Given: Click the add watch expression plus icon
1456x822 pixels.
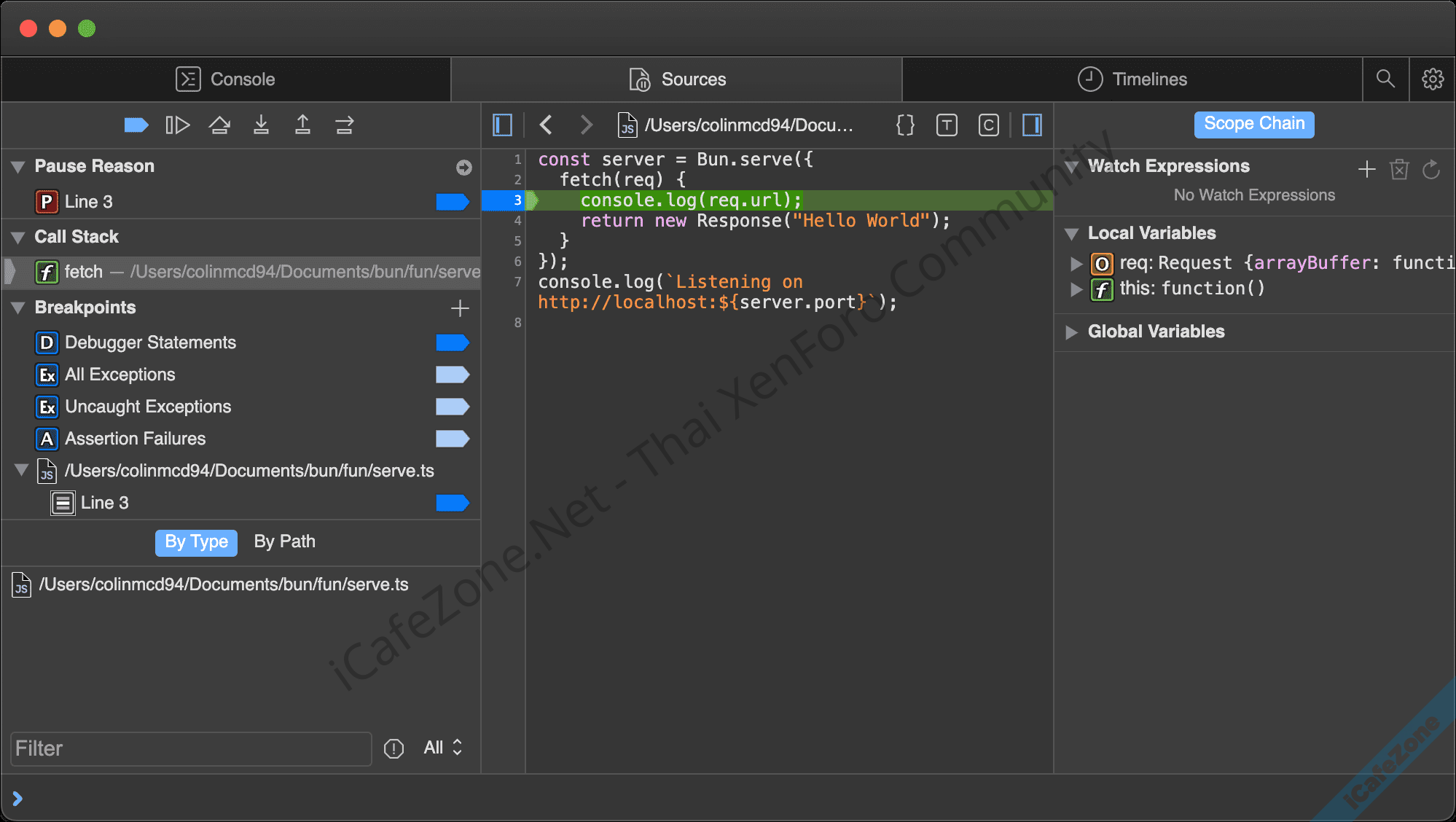Looking at the screenshot, I should (1366, 170).
